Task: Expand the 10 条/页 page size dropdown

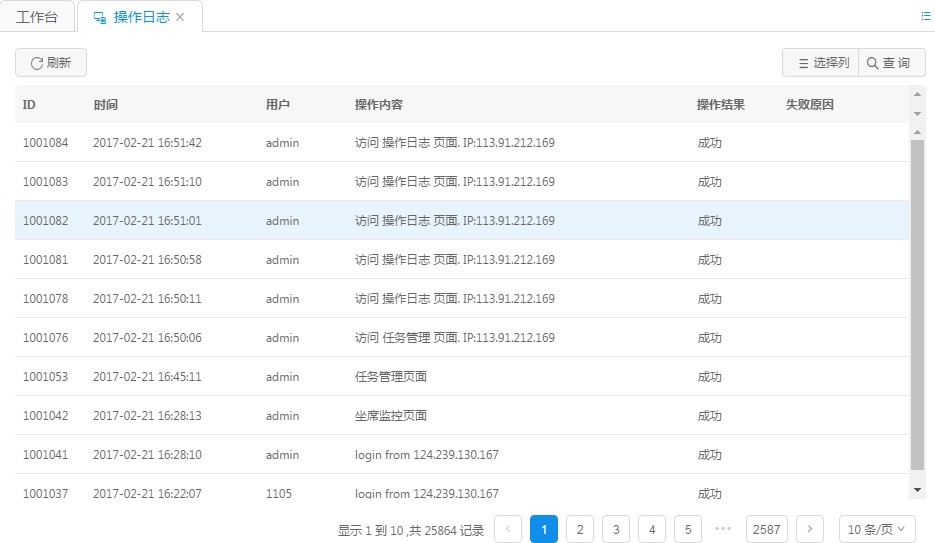Action: tap(876, 529)
